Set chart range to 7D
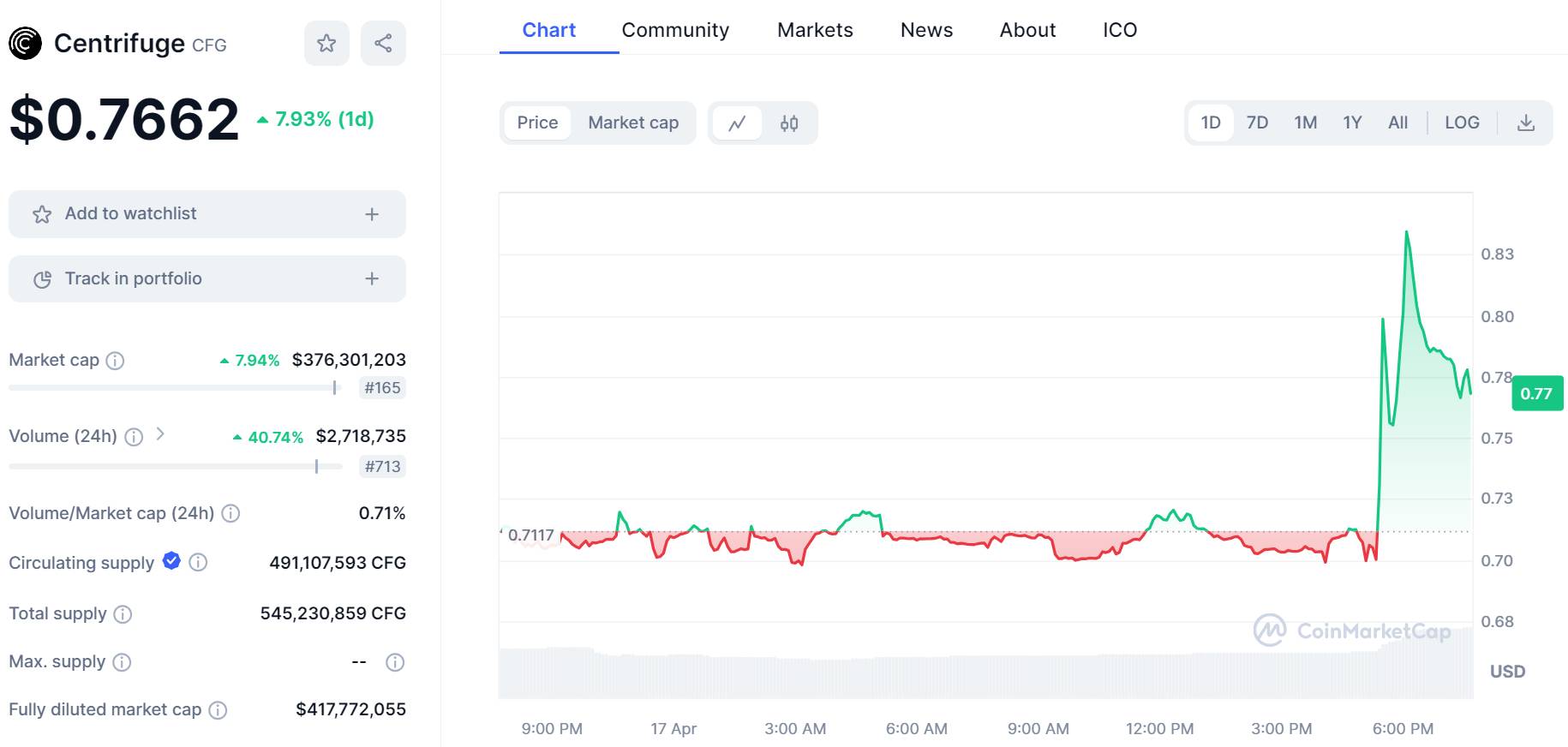 point(1257,123)
